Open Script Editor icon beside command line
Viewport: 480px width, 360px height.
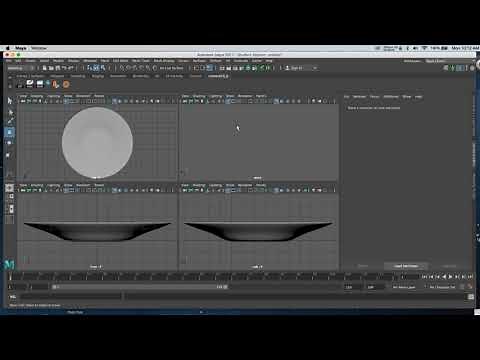click(471, 297)
